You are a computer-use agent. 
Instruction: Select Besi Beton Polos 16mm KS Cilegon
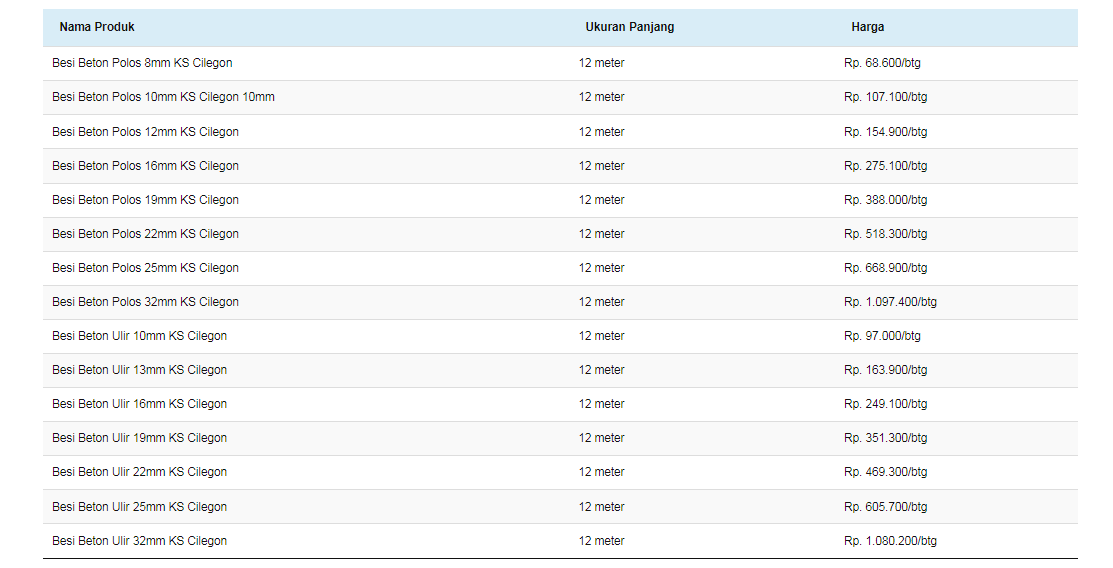[x=146, y=165]
